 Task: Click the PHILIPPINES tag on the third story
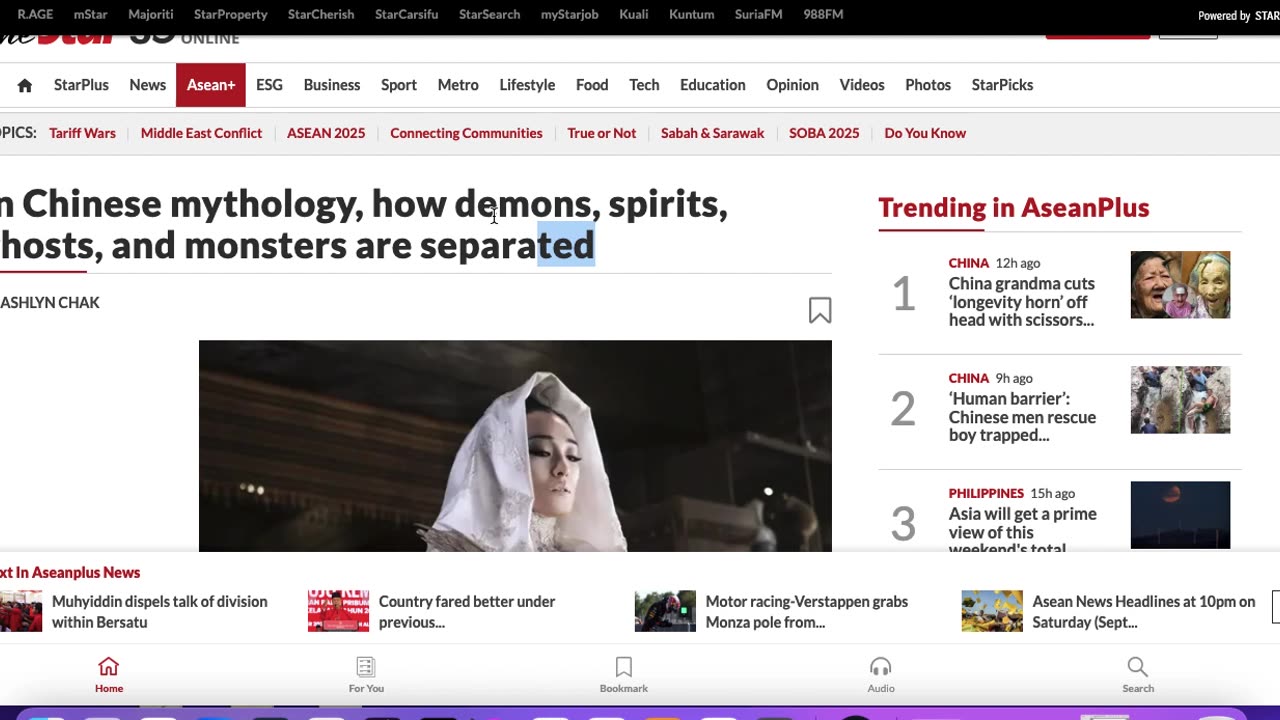point(986,493)
